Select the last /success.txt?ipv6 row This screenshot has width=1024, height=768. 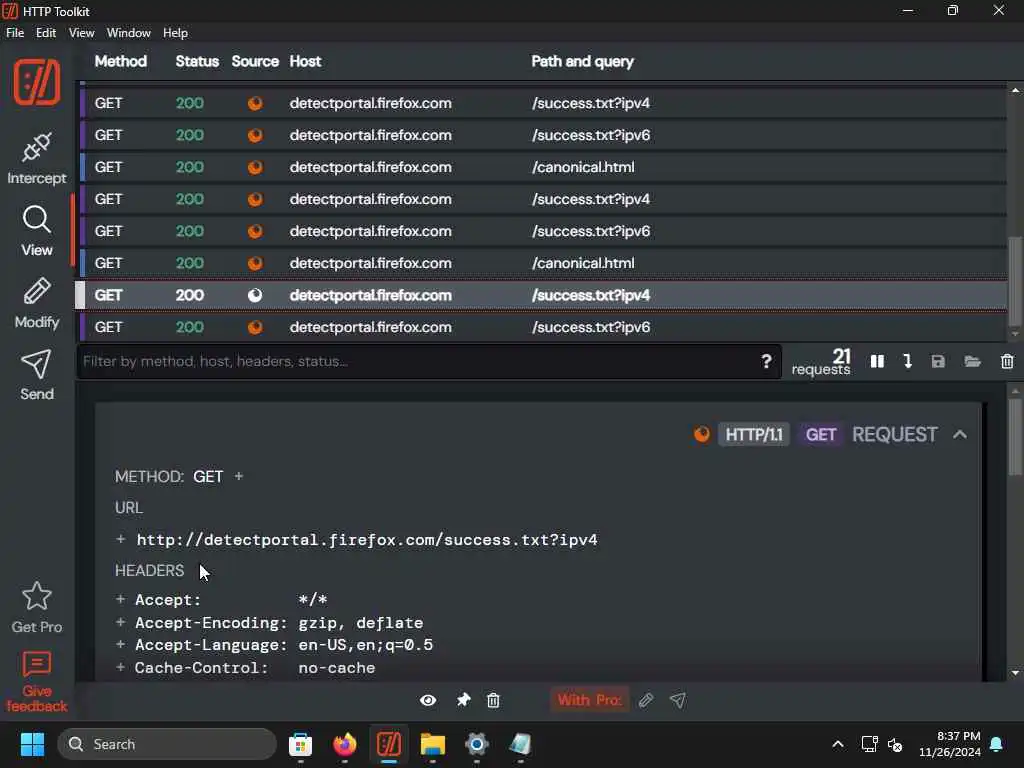[x=543, y=327]
